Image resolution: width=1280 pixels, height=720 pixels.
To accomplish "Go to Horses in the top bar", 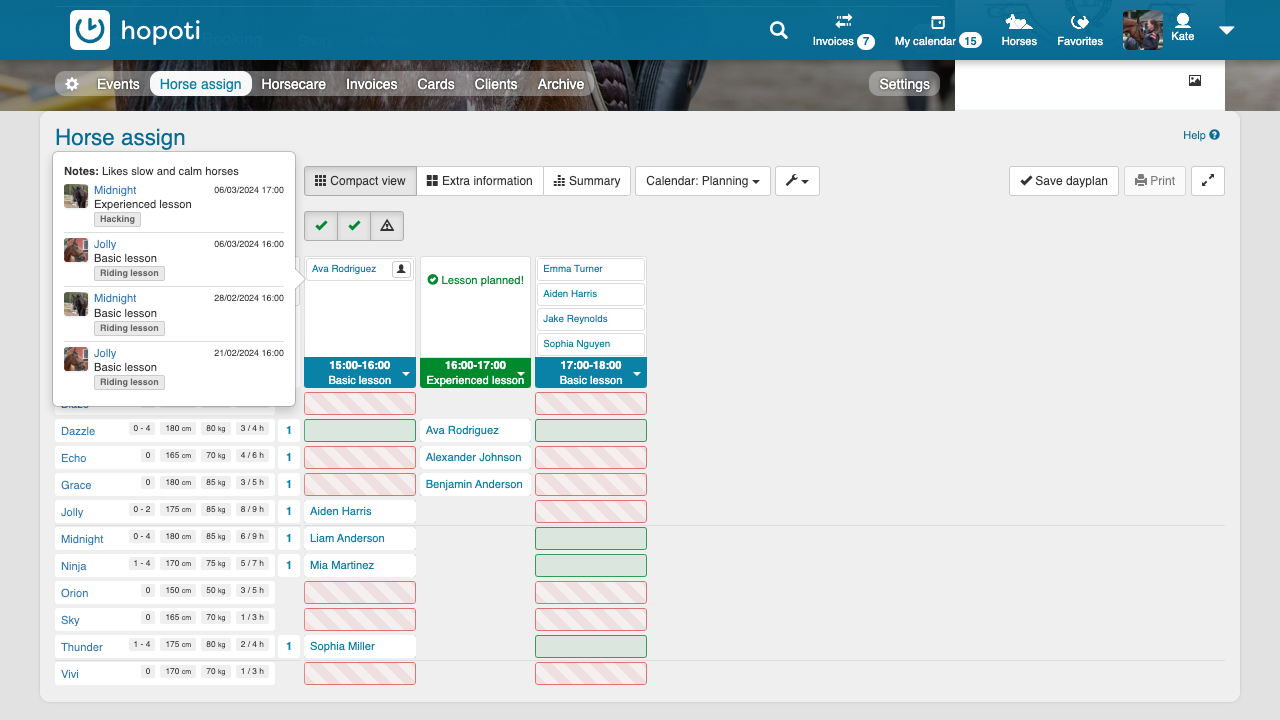I will coord(1019,31).
